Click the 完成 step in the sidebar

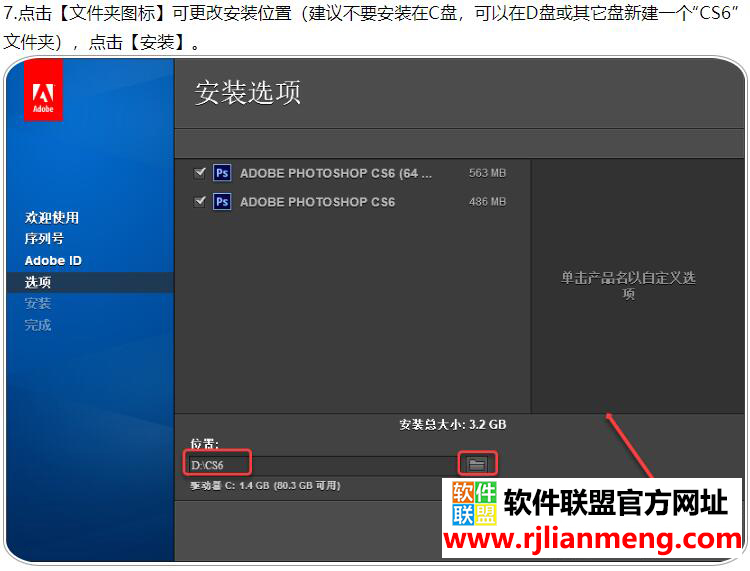tap(38, 326)
